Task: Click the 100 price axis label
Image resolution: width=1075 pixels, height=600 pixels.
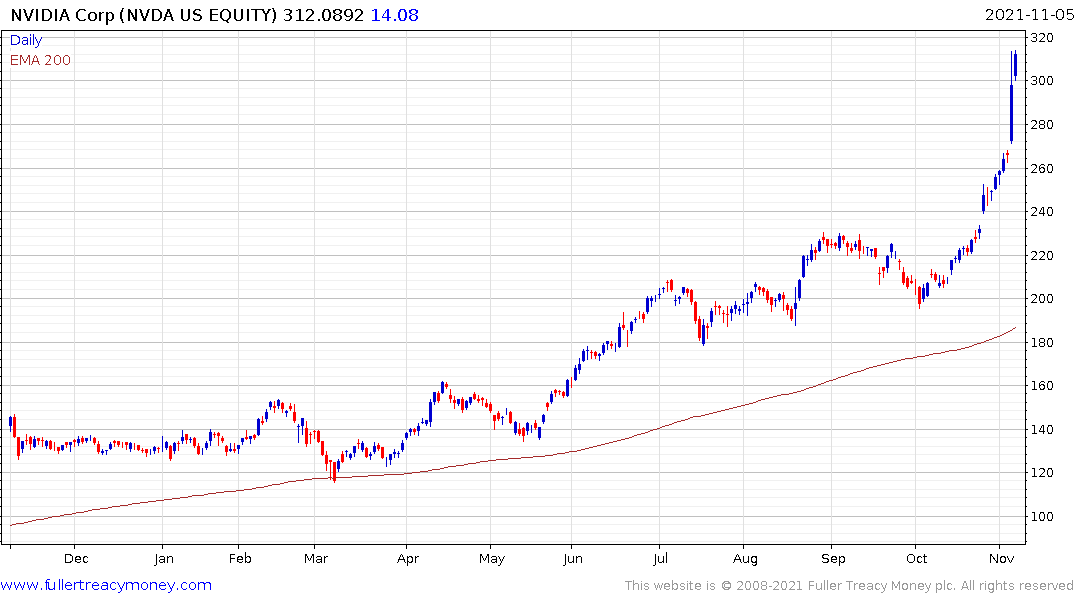Action: 1042,517
